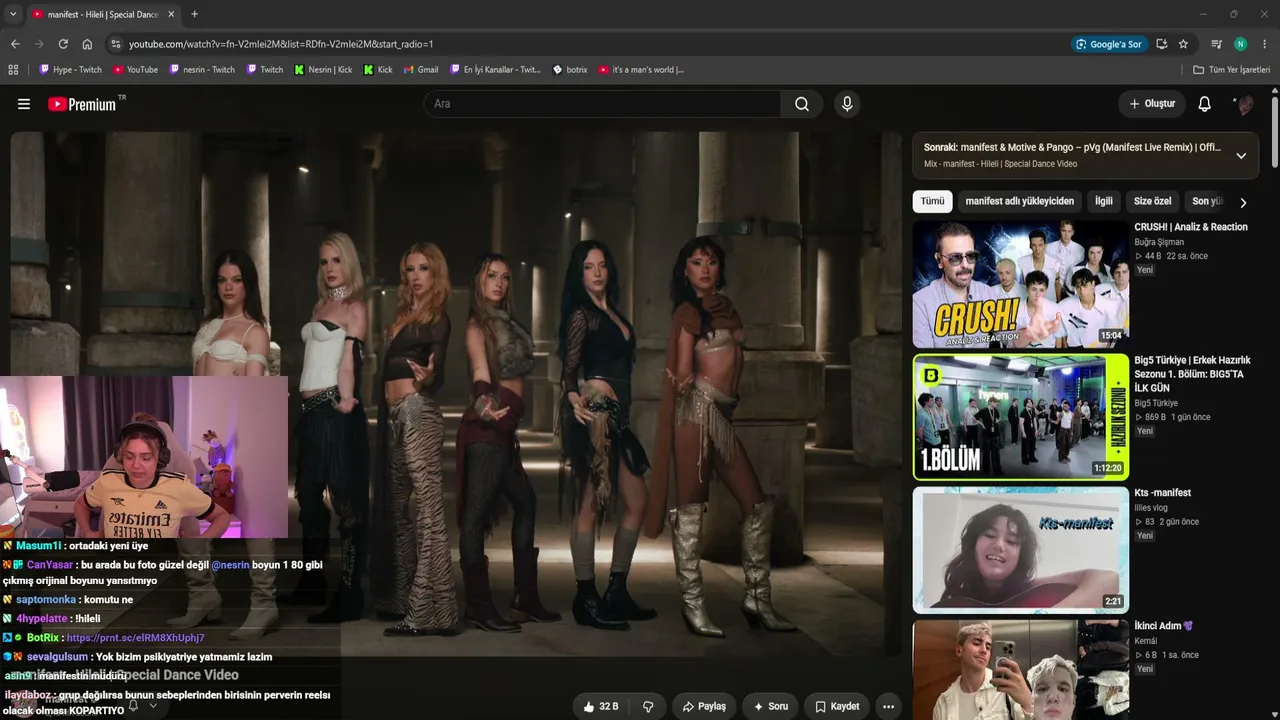Select the İlgili filter chip
1280x720 pixels.
(1104, 201)
